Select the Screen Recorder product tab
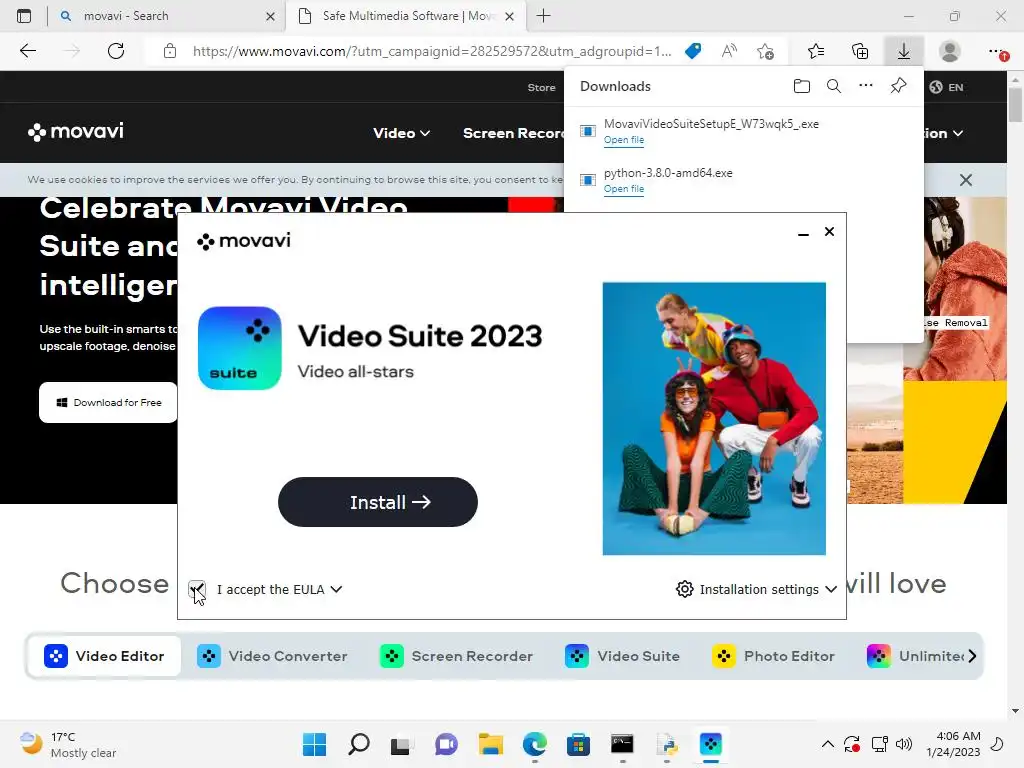 tap(456, 656)
